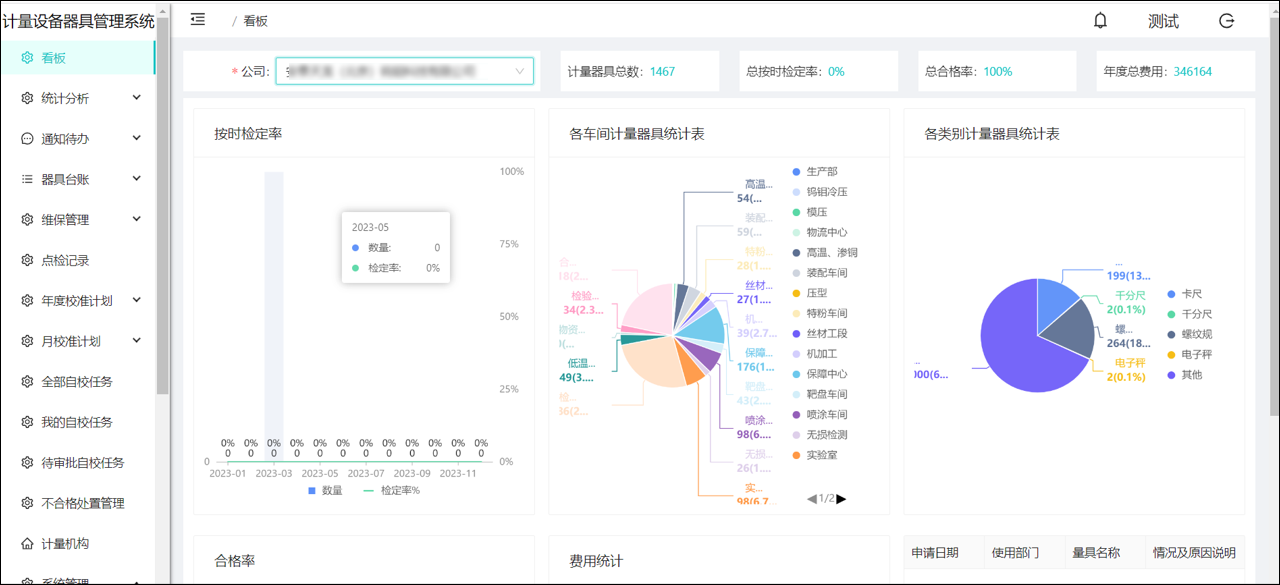The height and width of the screenshot is (585, 1280).
Task: Click the notification bell icon
Action: (x=1100, y=21)
